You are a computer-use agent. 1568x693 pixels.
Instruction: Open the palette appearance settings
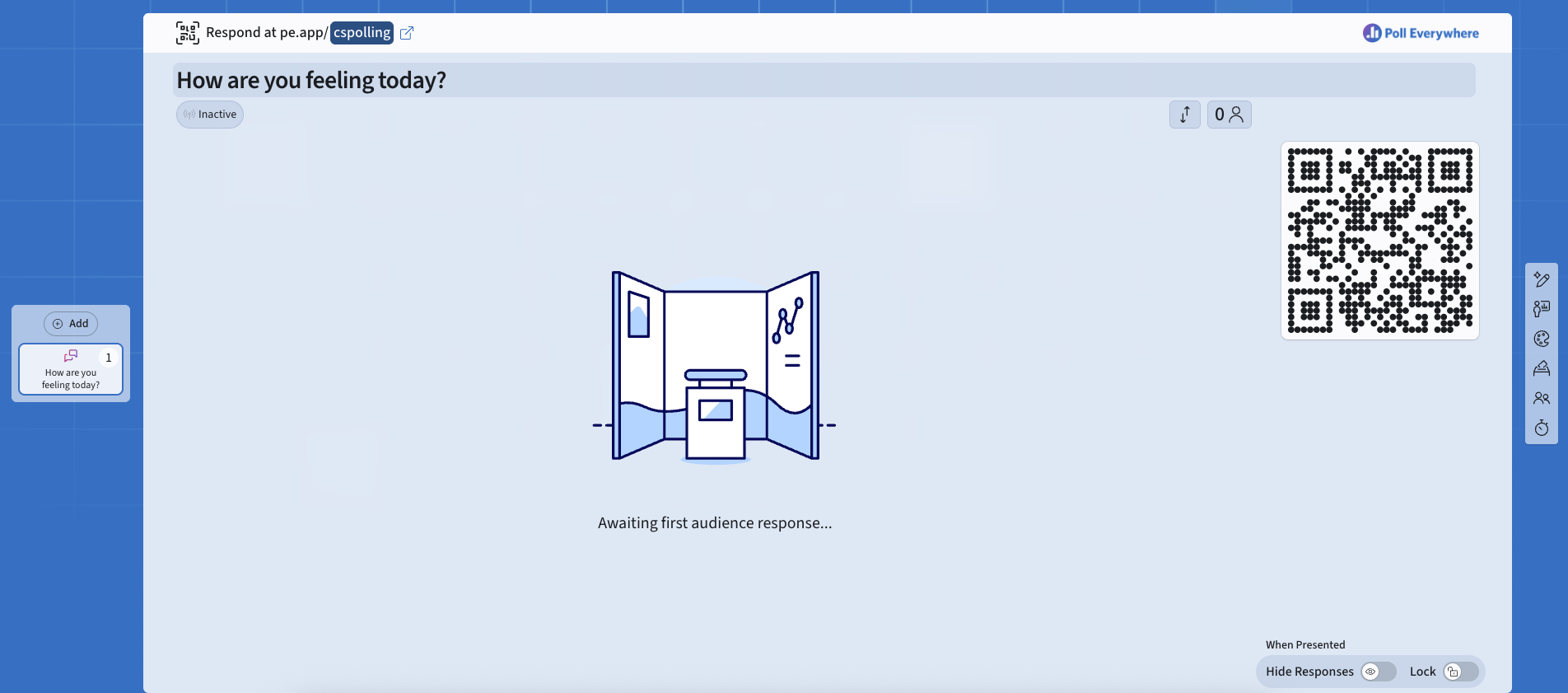pyautogui.click(x=1542, y=339)
